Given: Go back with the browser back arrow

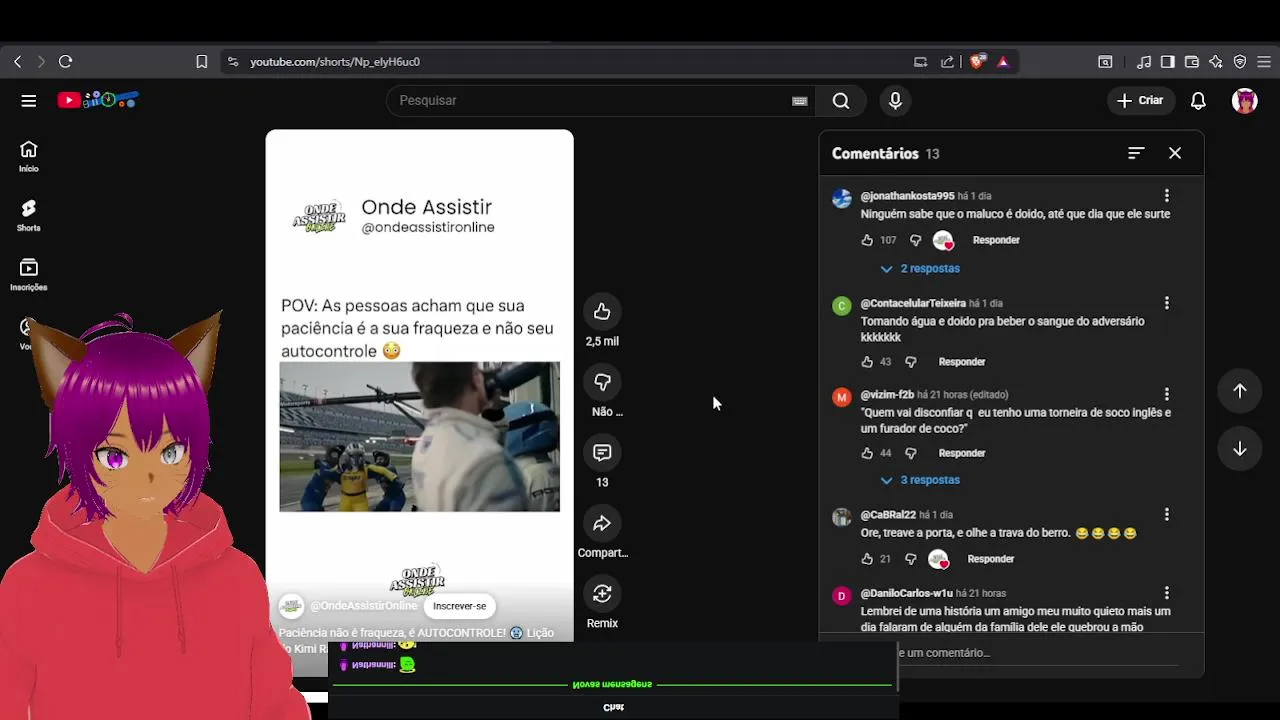Looking at the screenshot, I should (17, 62).
